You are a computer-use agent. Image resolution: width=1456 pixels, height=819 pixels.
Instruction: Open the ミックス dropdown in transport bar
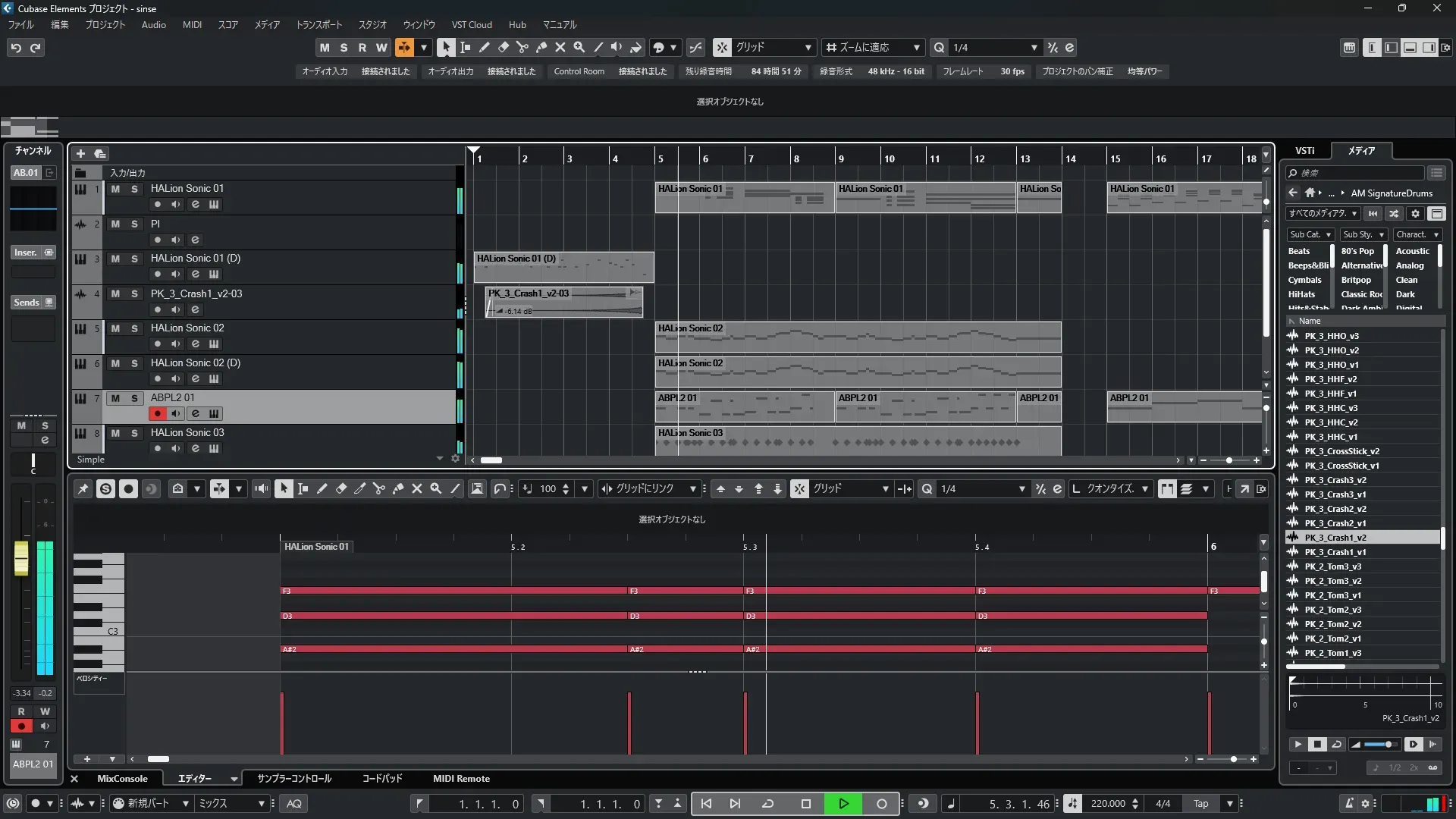(231, 804)
